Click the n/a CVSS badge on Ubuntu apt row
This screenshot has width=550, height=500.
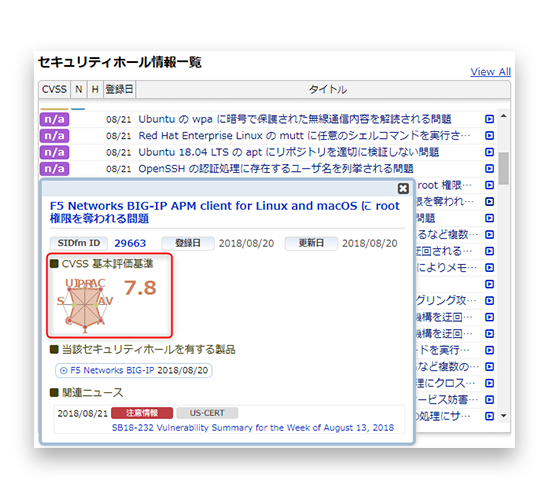tap(54, 152)
